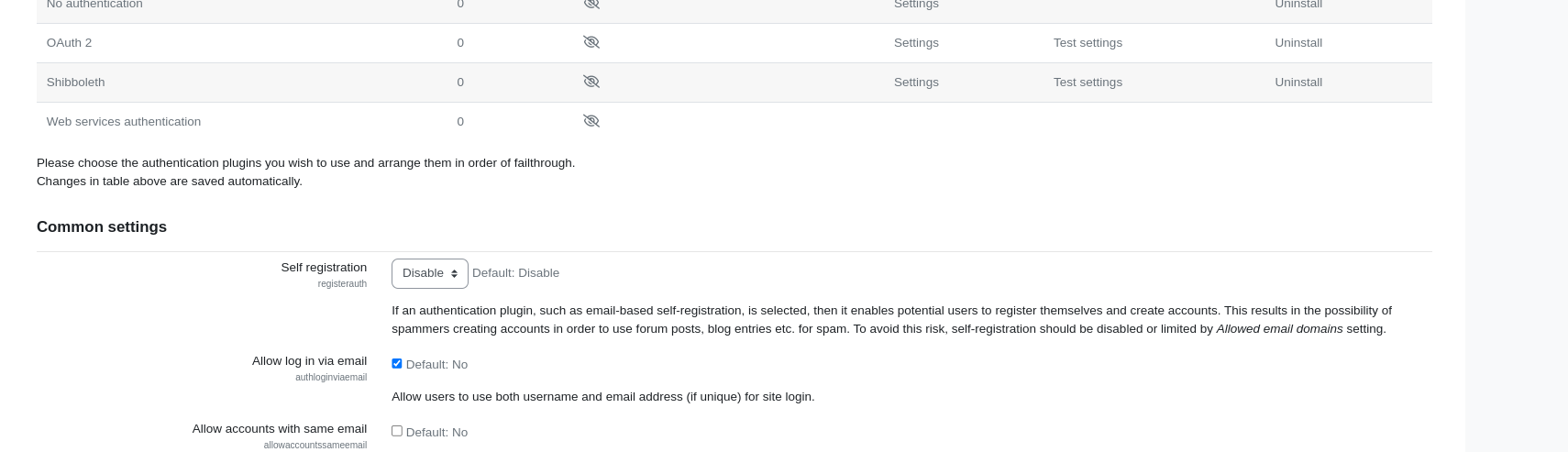
Task: Enable Shibboleth via crossed eye icon
Action: 591,82
